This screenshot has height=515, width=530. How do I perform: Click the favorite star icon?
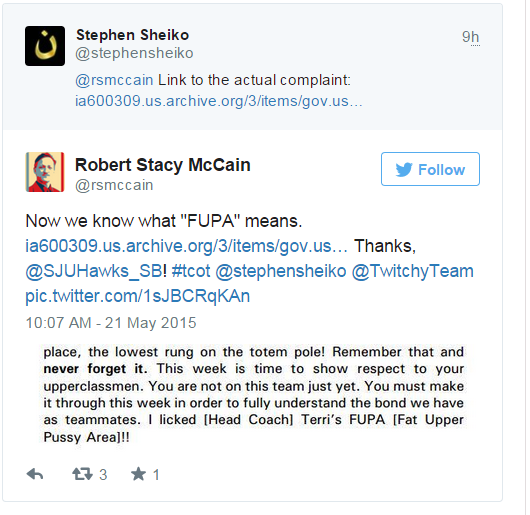pyautogui.click(x=139, y=474)
